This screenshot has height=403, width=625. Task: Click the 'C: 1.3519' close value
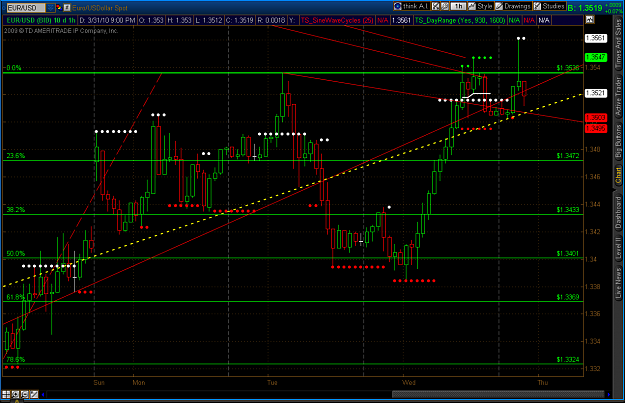pos(240,20)
